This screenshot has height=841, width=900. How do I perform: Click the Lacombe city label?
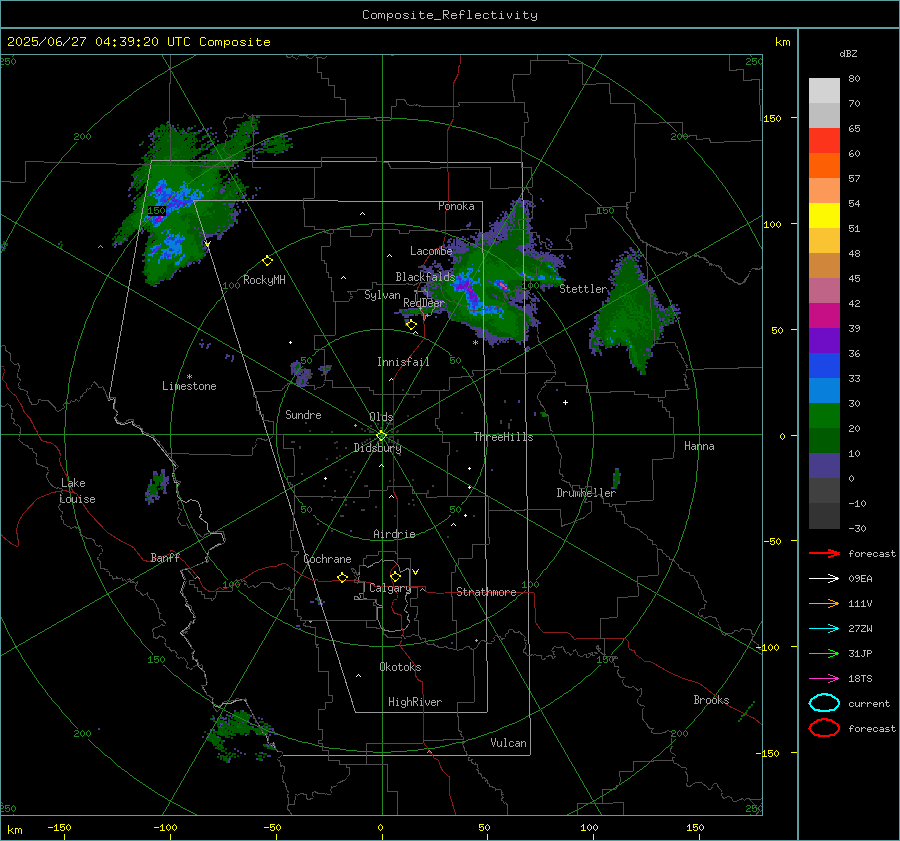[431, 251]
